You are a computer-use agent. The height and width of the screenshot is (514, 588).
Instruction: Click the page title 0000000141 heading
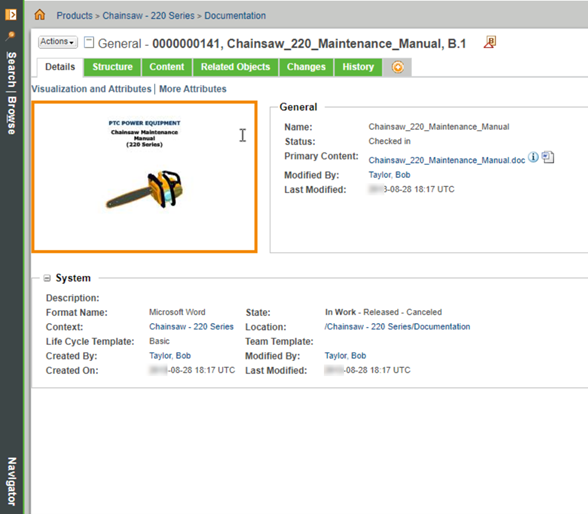[309, 43]
